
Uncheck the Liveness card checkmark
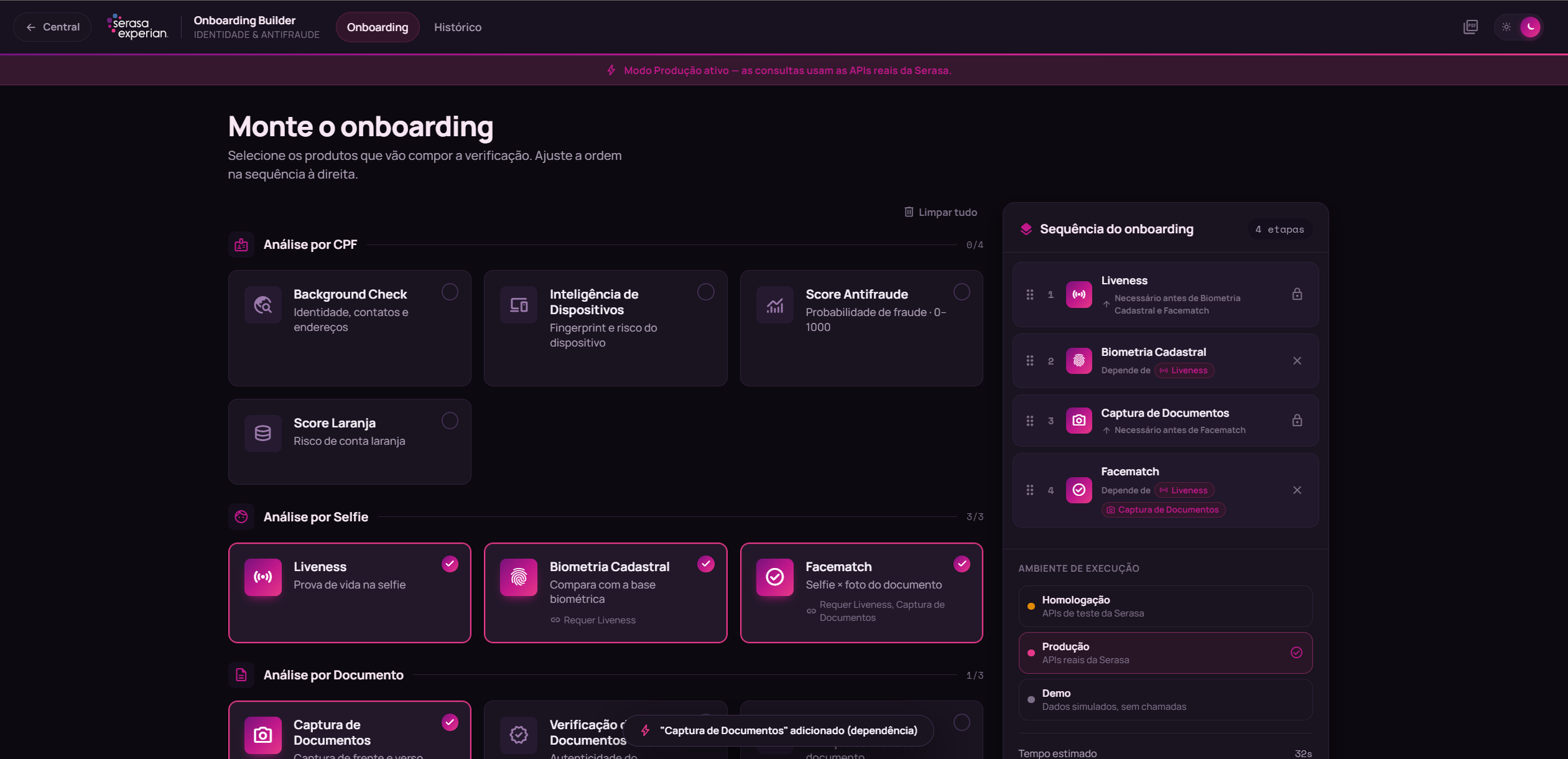tap(450, 564)
